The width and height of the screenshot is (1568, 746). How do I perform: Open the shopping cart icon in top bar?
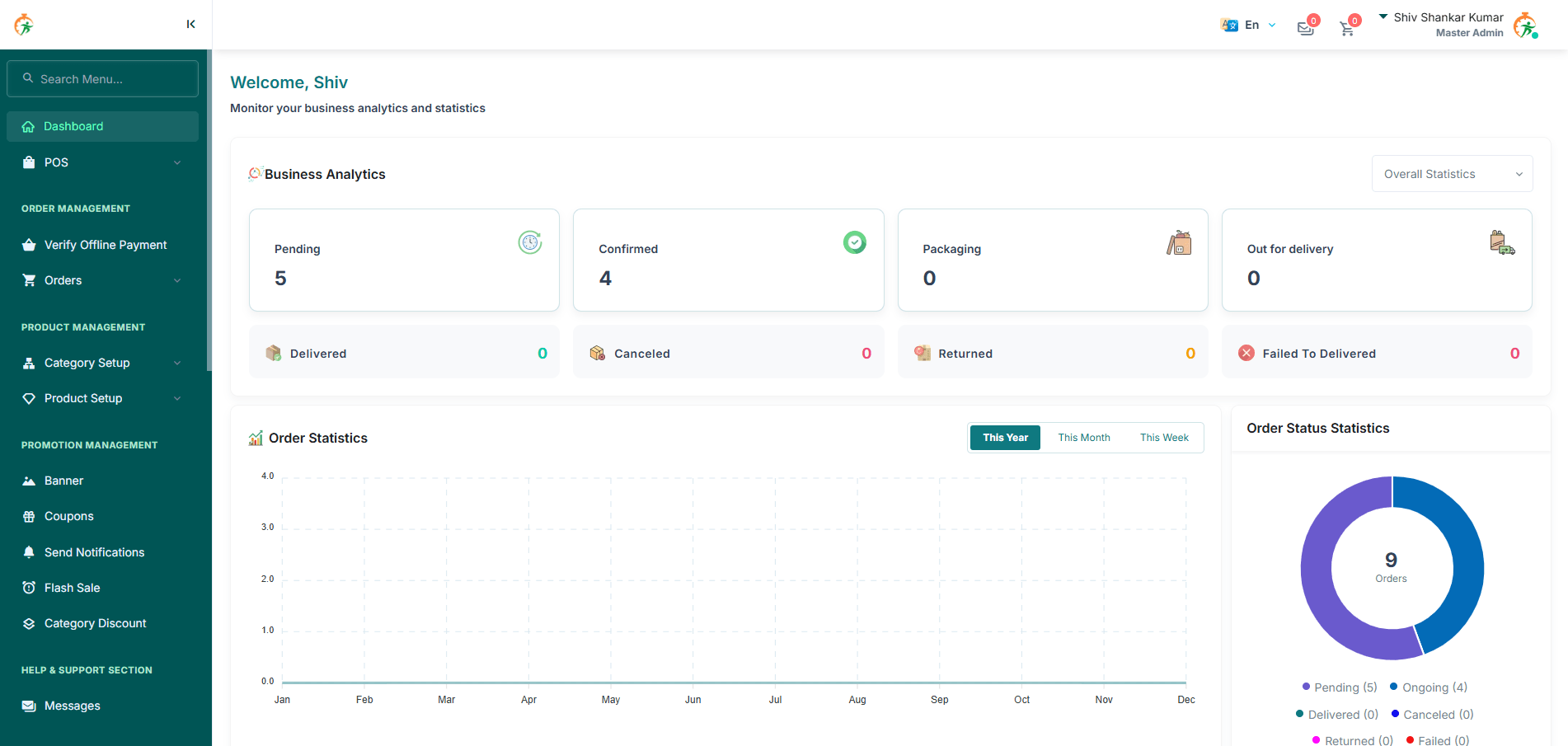pyautogui.click(x=1347, y=27)
